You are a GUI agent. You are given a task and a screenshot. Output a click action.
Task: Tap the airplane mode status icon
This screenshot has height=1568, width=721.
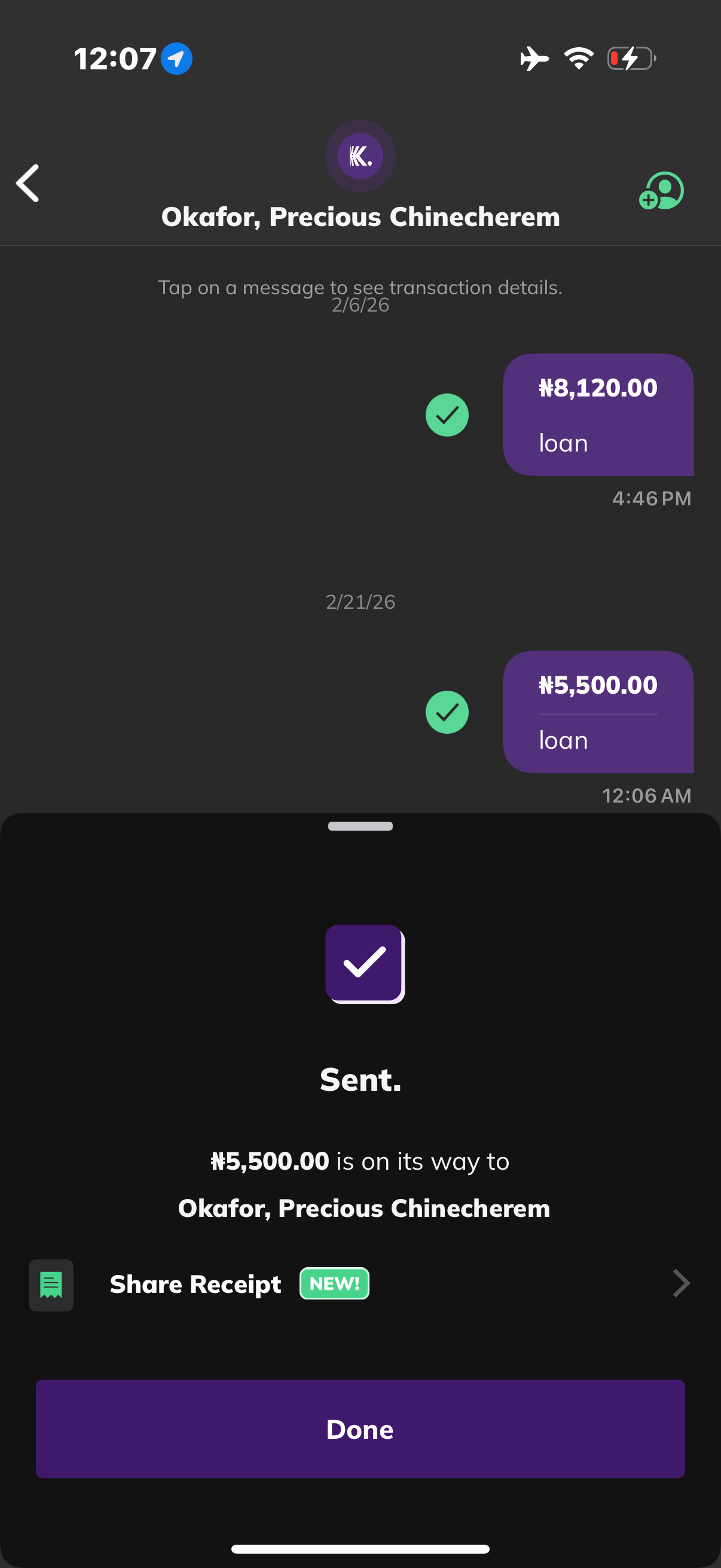534,59
